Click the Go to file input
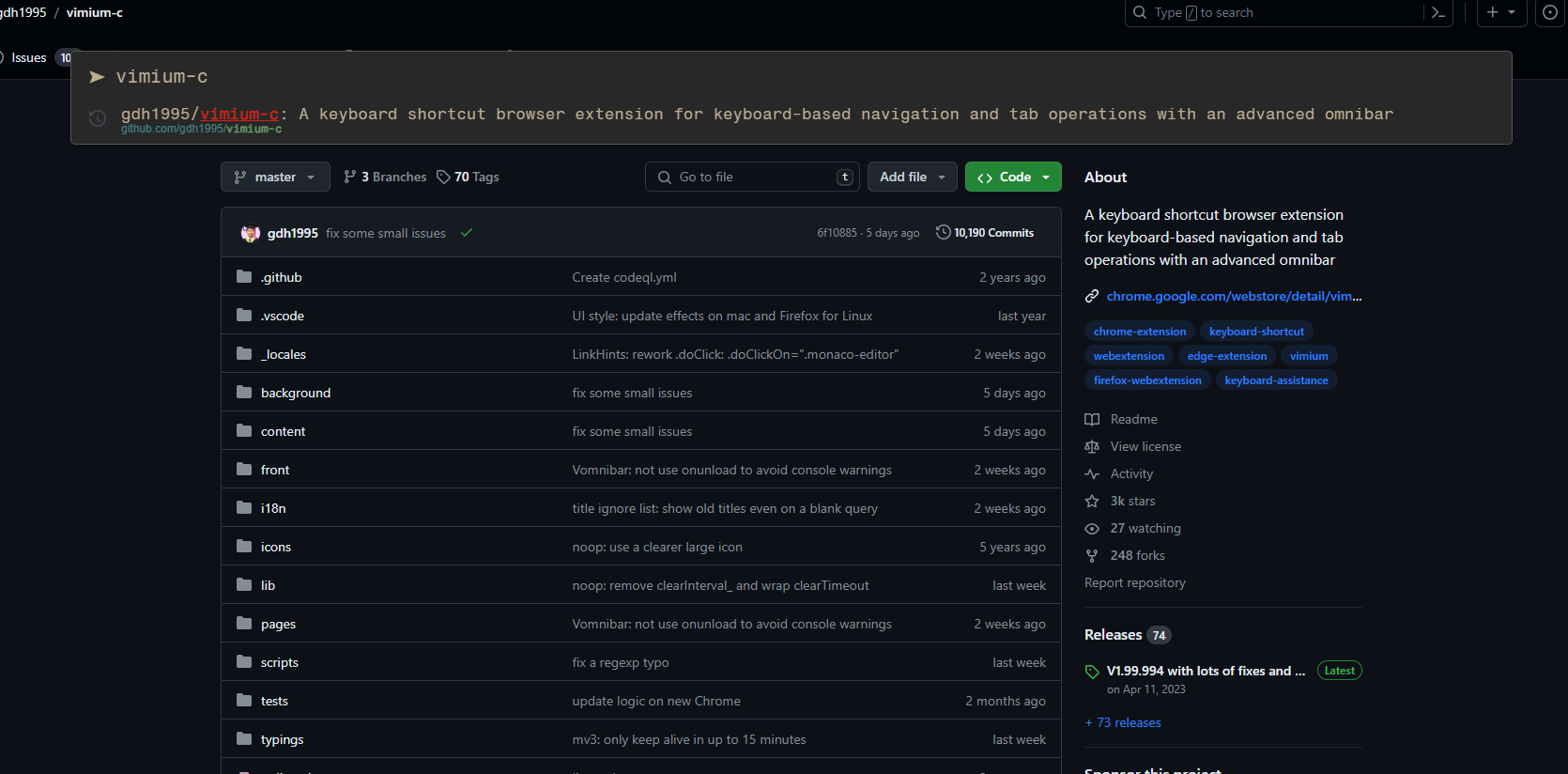The width and height of the screenshot is (1568, 774). [x=751, y=177]
